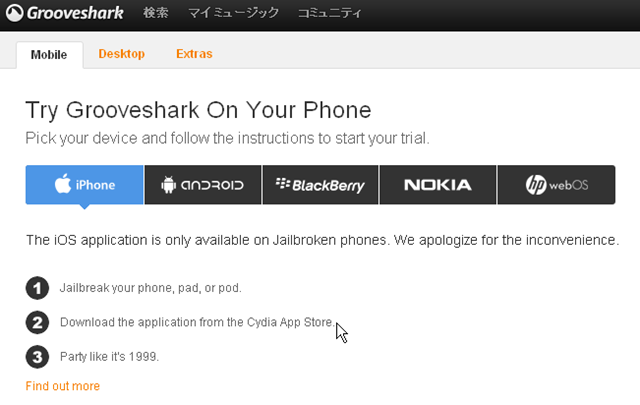Click the Try Grooveshark On Your Phone heading
This screenshot has width=640, height=405.
(198, 110)
